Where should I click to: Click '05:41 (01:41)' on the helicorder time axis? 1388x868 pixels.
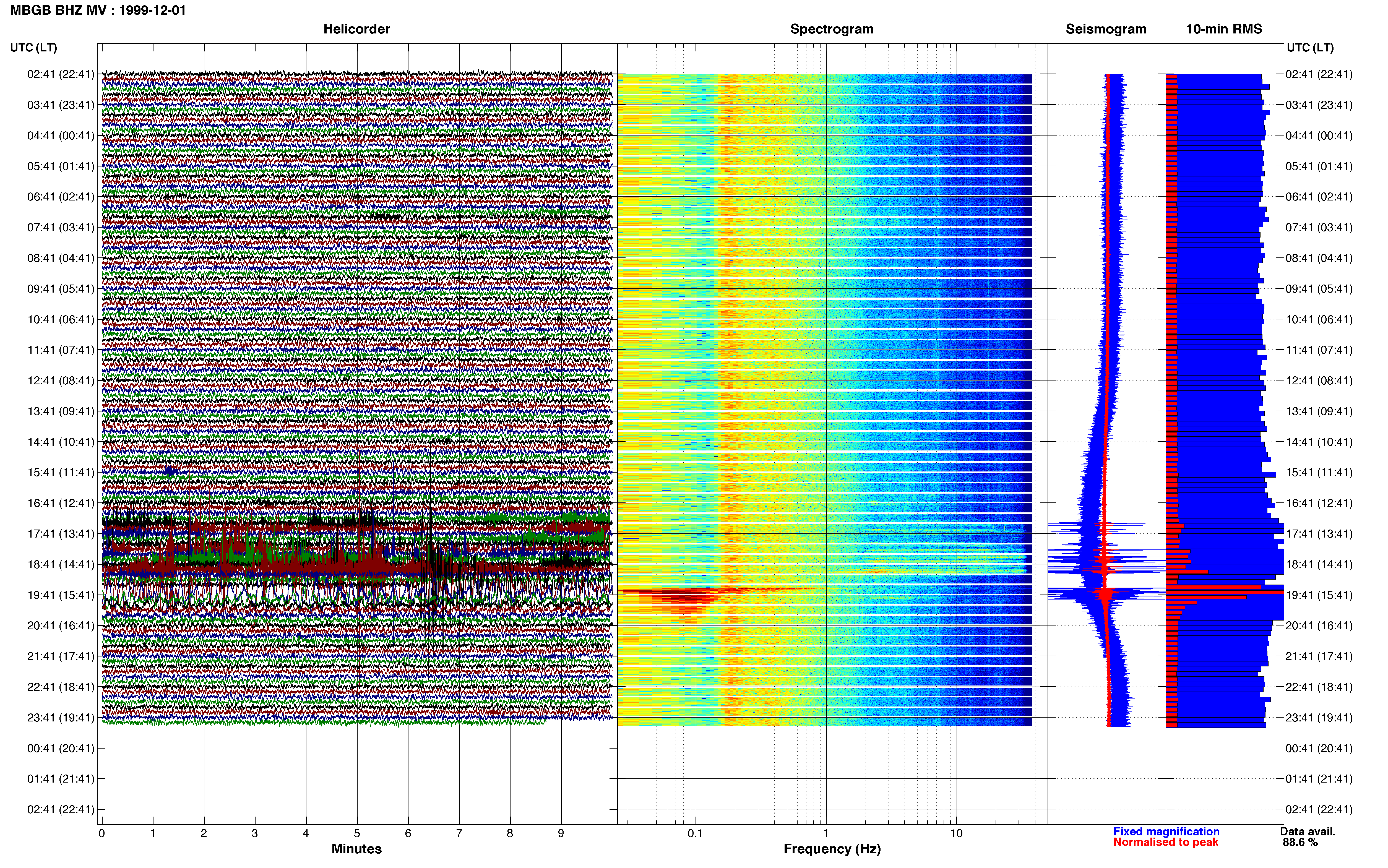61,166
